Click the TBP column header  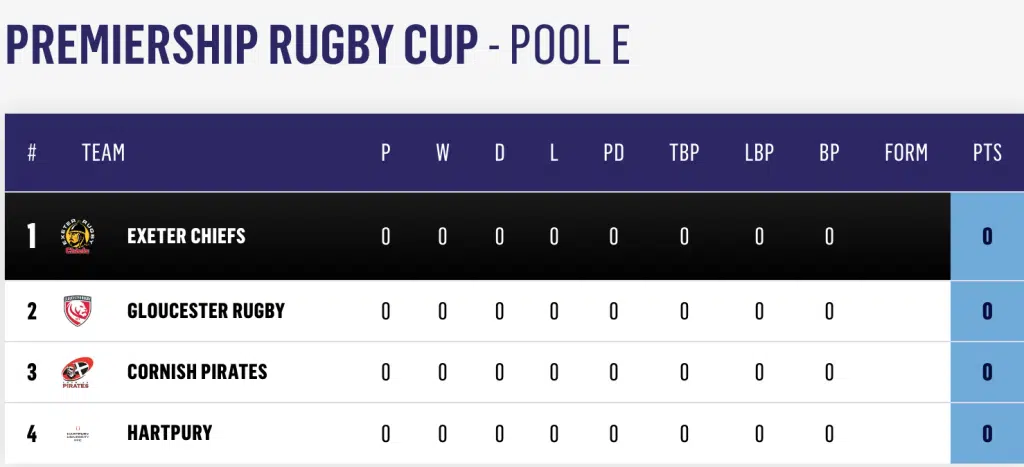click(684, 153)
